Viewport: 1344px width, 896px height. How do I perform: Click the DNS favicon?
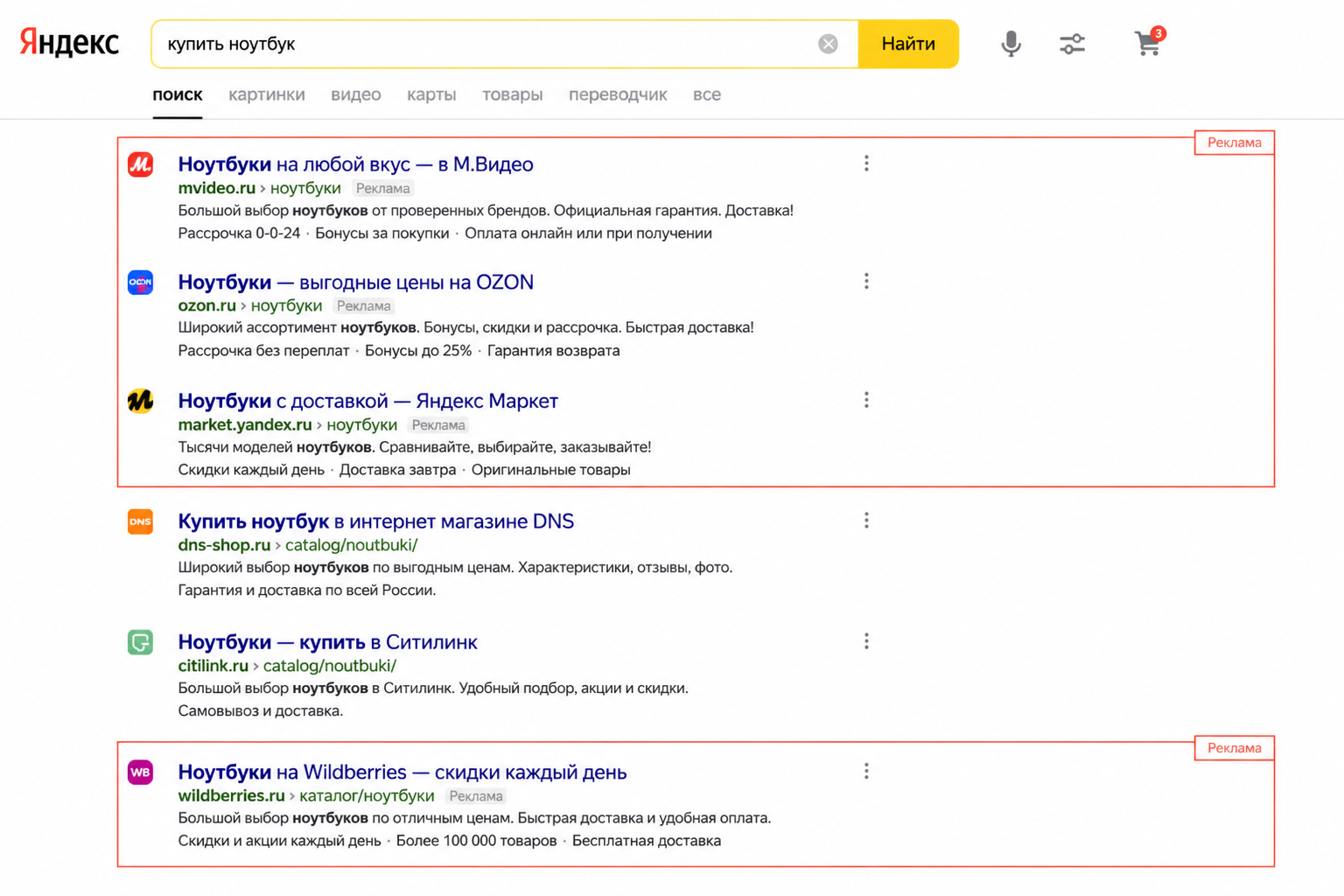click(x=140, y=521)
